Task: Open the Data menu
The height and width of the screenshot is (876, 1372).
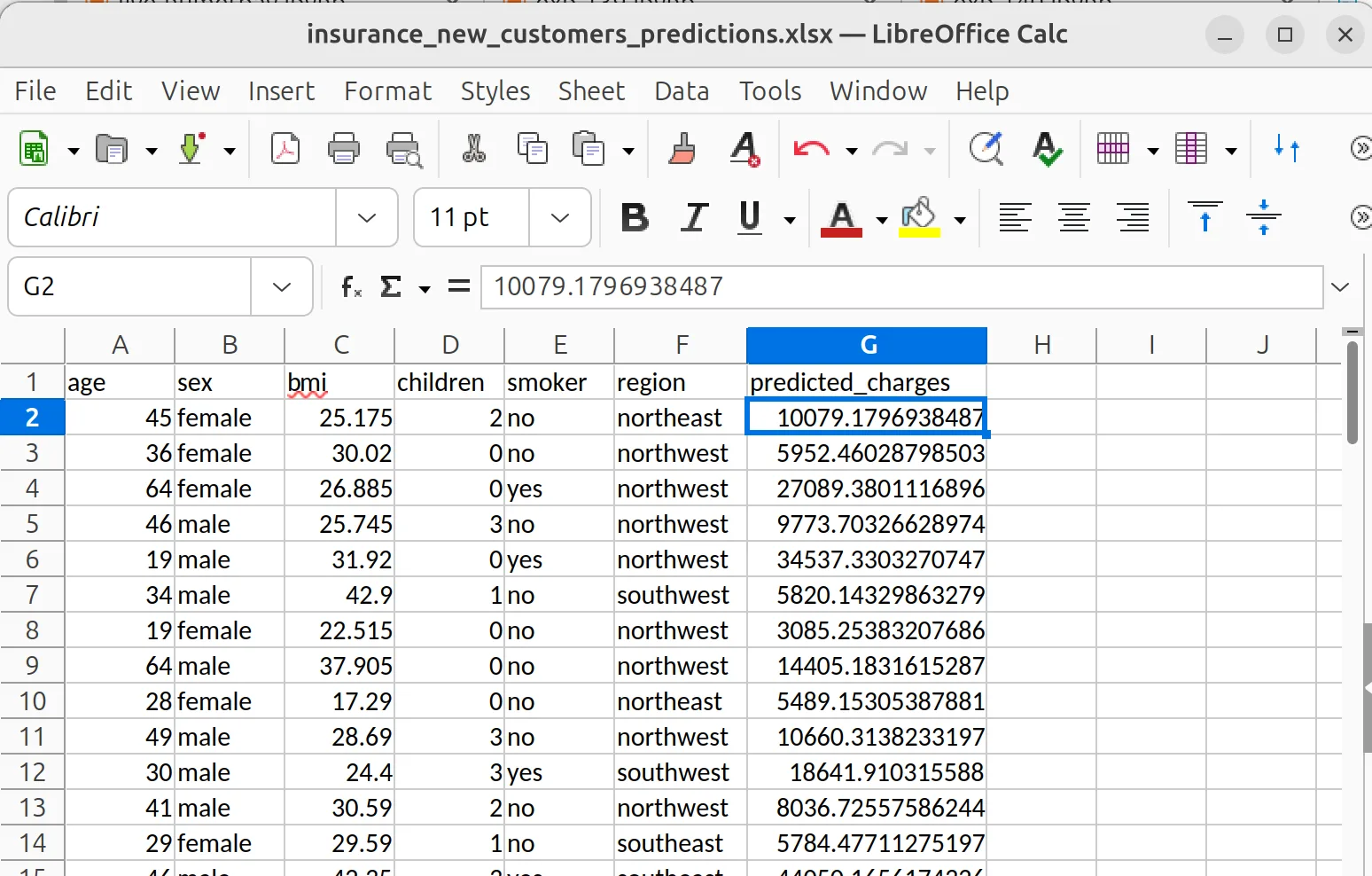Action: [x=682, y=90]
